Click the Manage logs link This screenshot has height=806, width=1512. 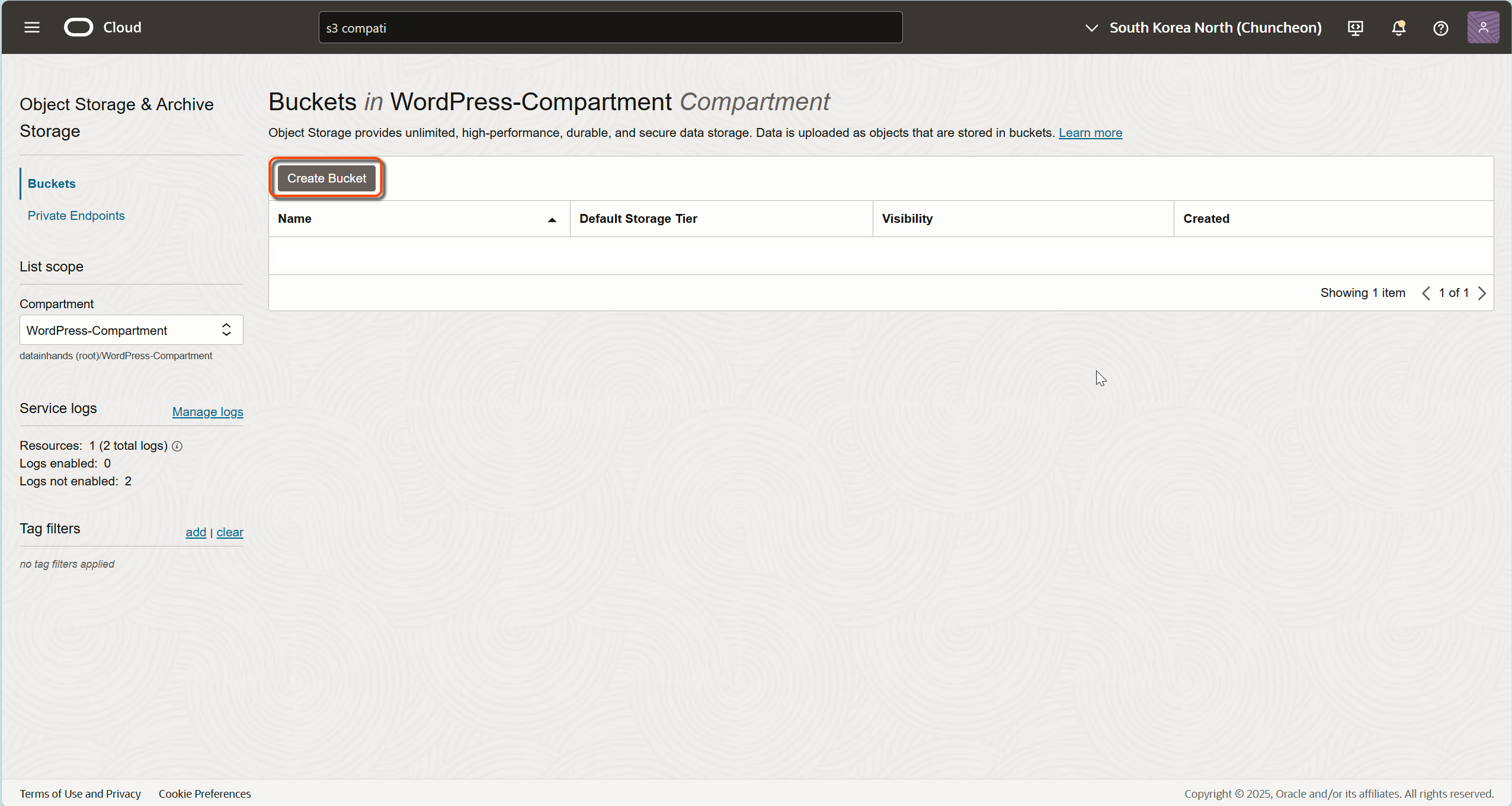(x=208, y=411)
